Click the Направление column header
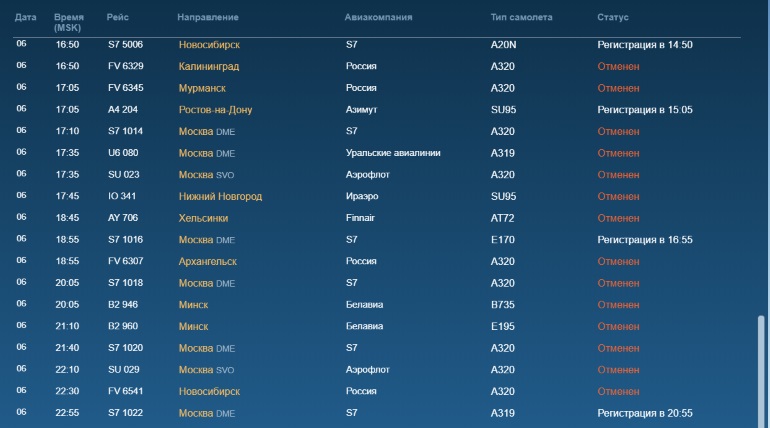This screenshot has height=428, width=770. click(x=208, y=17)
